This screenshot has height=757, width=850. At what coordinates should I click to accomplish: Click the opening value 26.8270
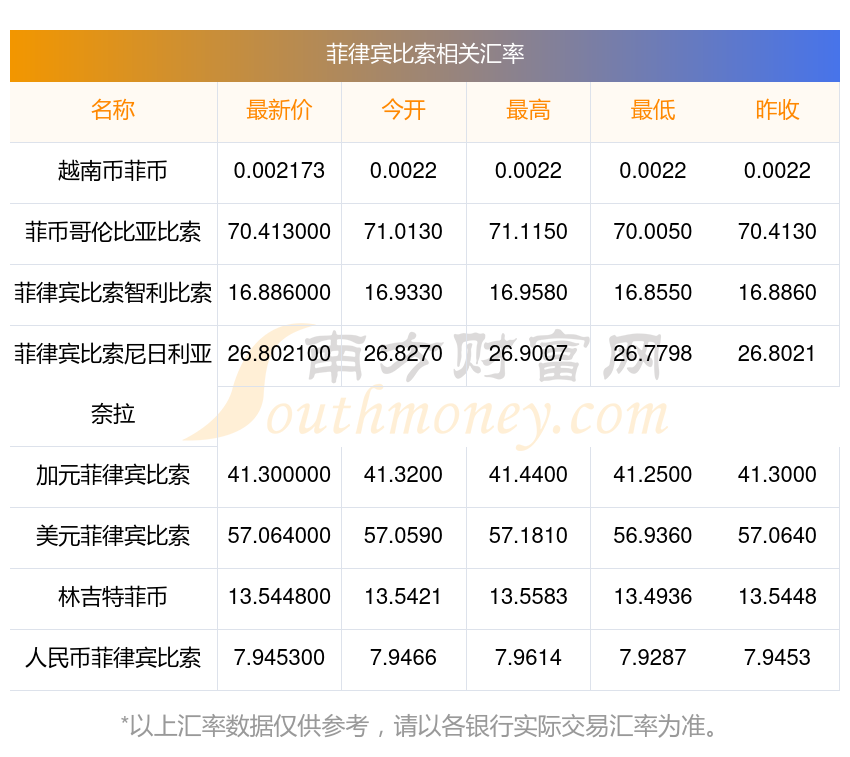tap(403, 354)
